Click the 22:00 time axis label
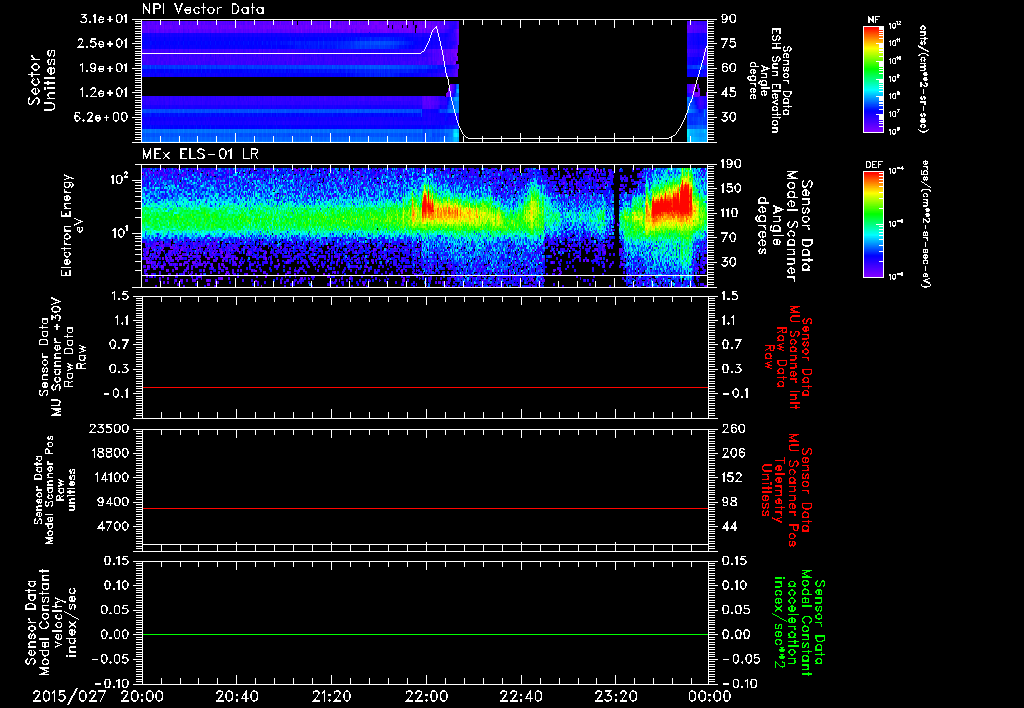 [x=426, y=696]
